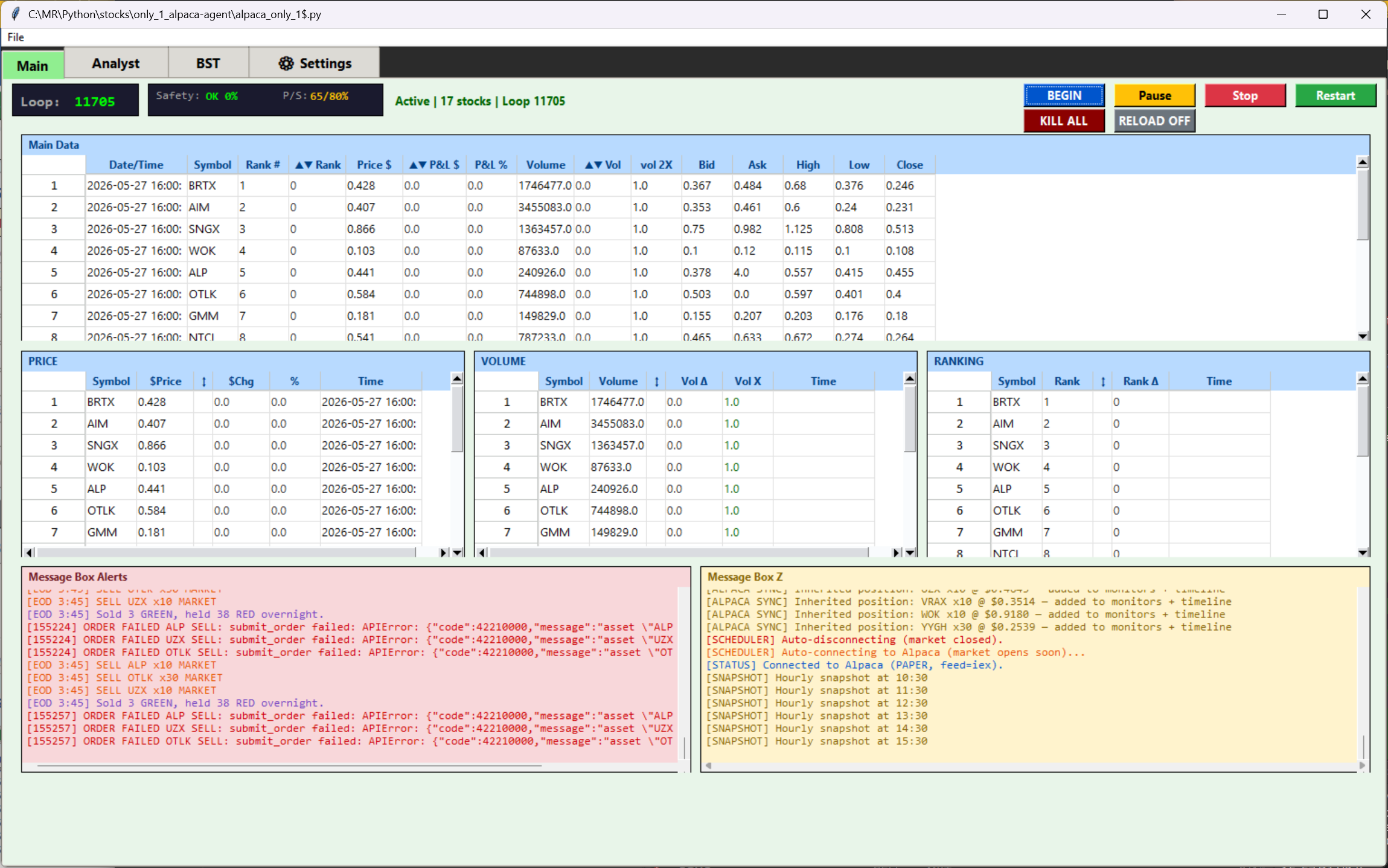The image size is (1388, 868).
Task: Click VOLUME panel horizontal scrollbar thumb
Action: tap(679, 552)
